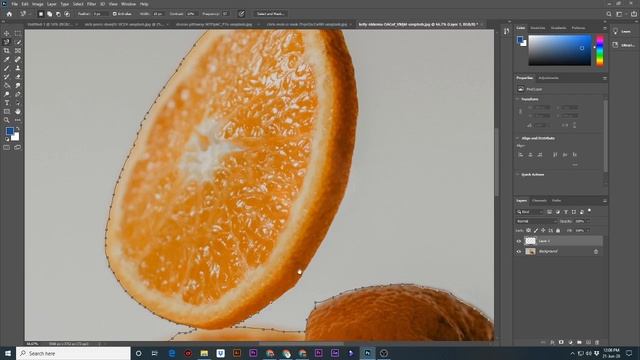The height and width of the screenshot is (360, 640).
Task: Toggle the Anti-alias checkbox
Action: pos(115,14)
